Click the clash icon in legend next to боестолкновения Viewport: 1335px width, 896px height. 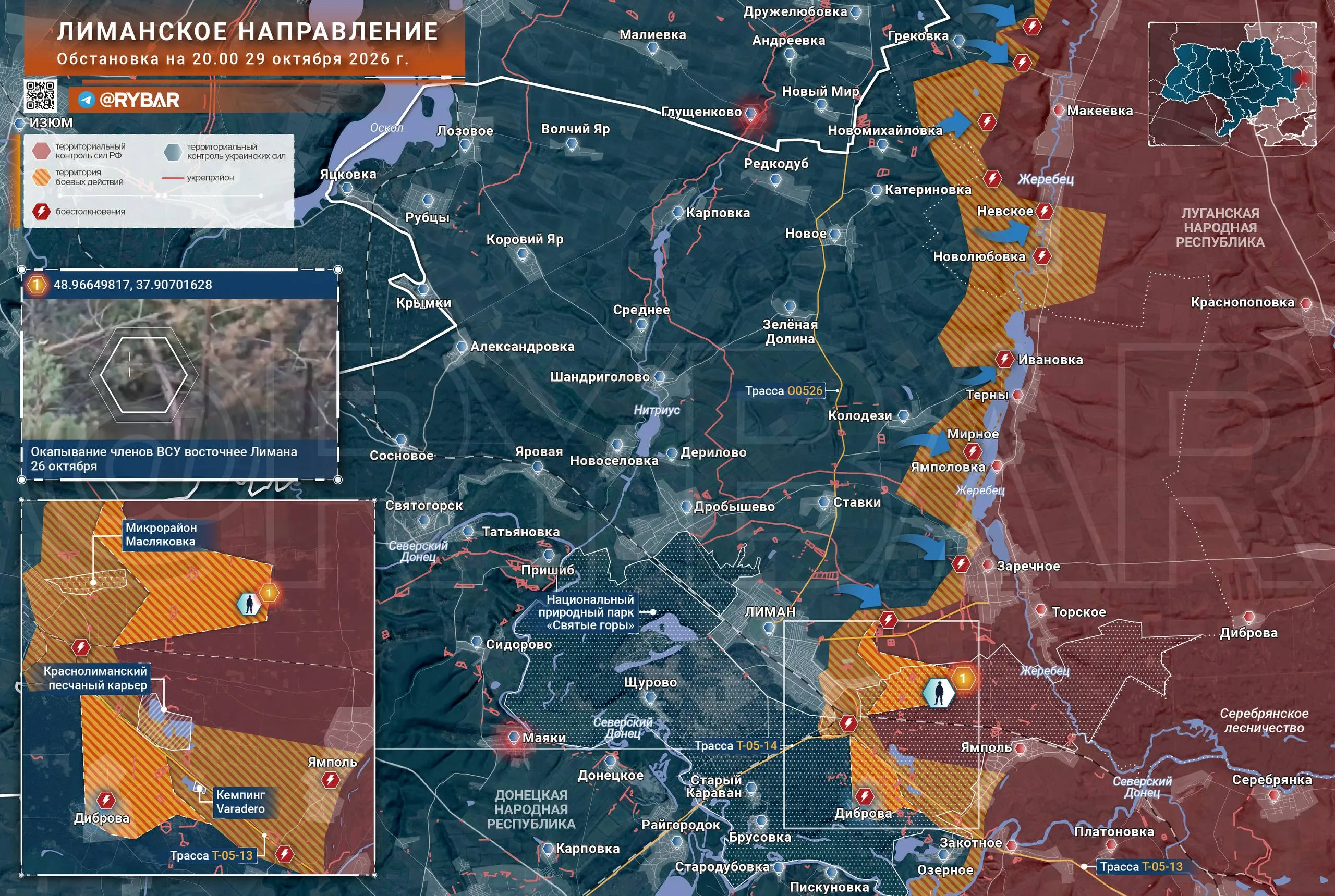[41, 212]
